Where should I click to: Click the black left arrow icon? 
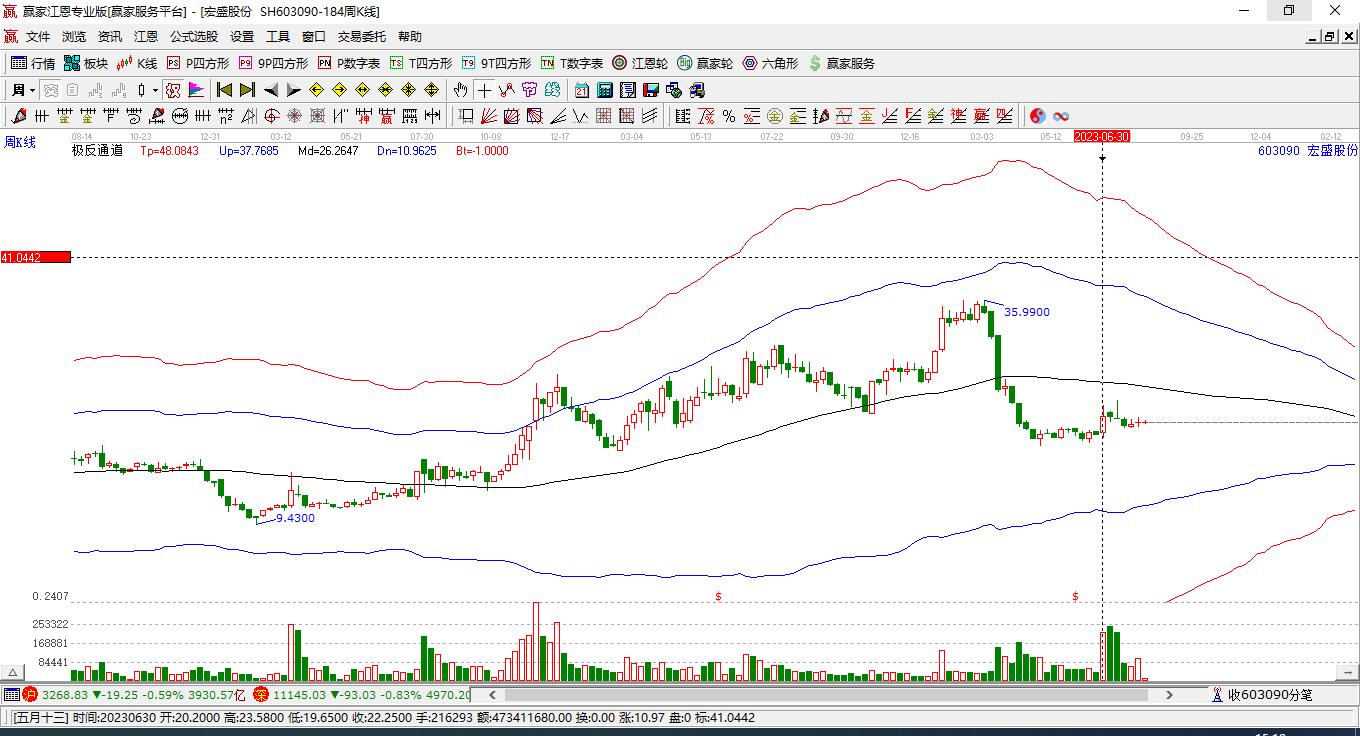[x=270, y=90]
